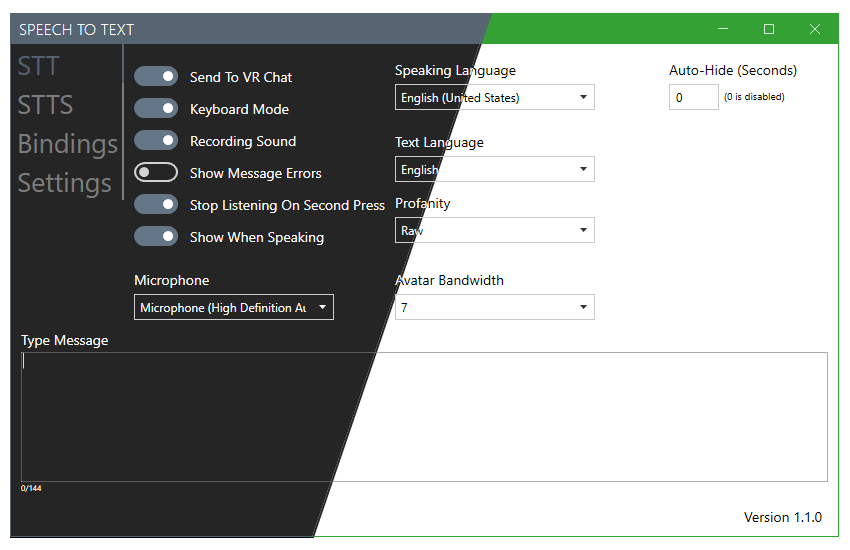The width and height of the screenshot is (850, 550).
Task: Minimize the Speech To Text window
Action: coord(723,29)
